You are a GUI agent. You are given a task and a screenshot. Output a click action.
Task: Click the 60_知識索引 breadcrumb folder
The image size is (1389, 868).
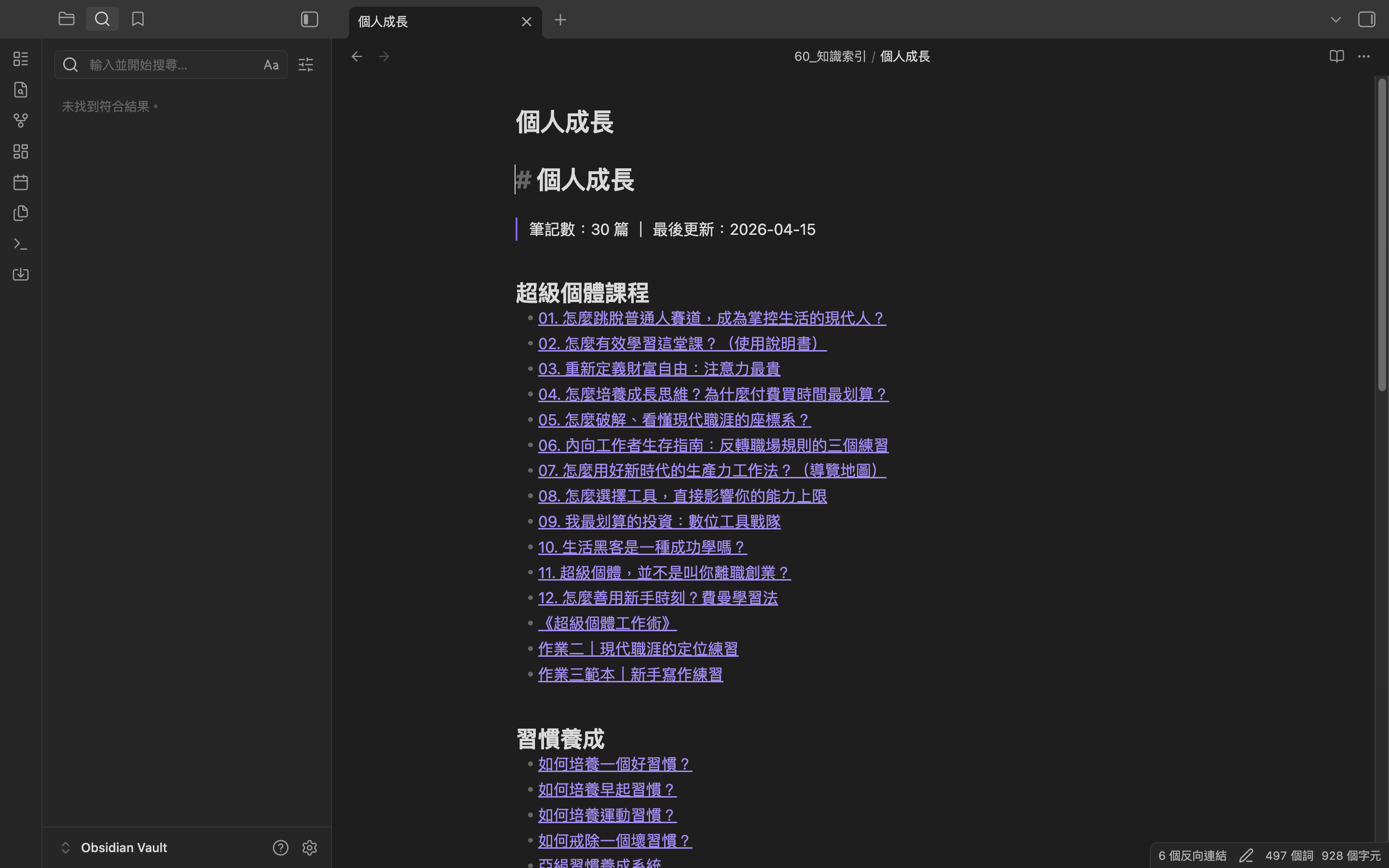[830, 56]
